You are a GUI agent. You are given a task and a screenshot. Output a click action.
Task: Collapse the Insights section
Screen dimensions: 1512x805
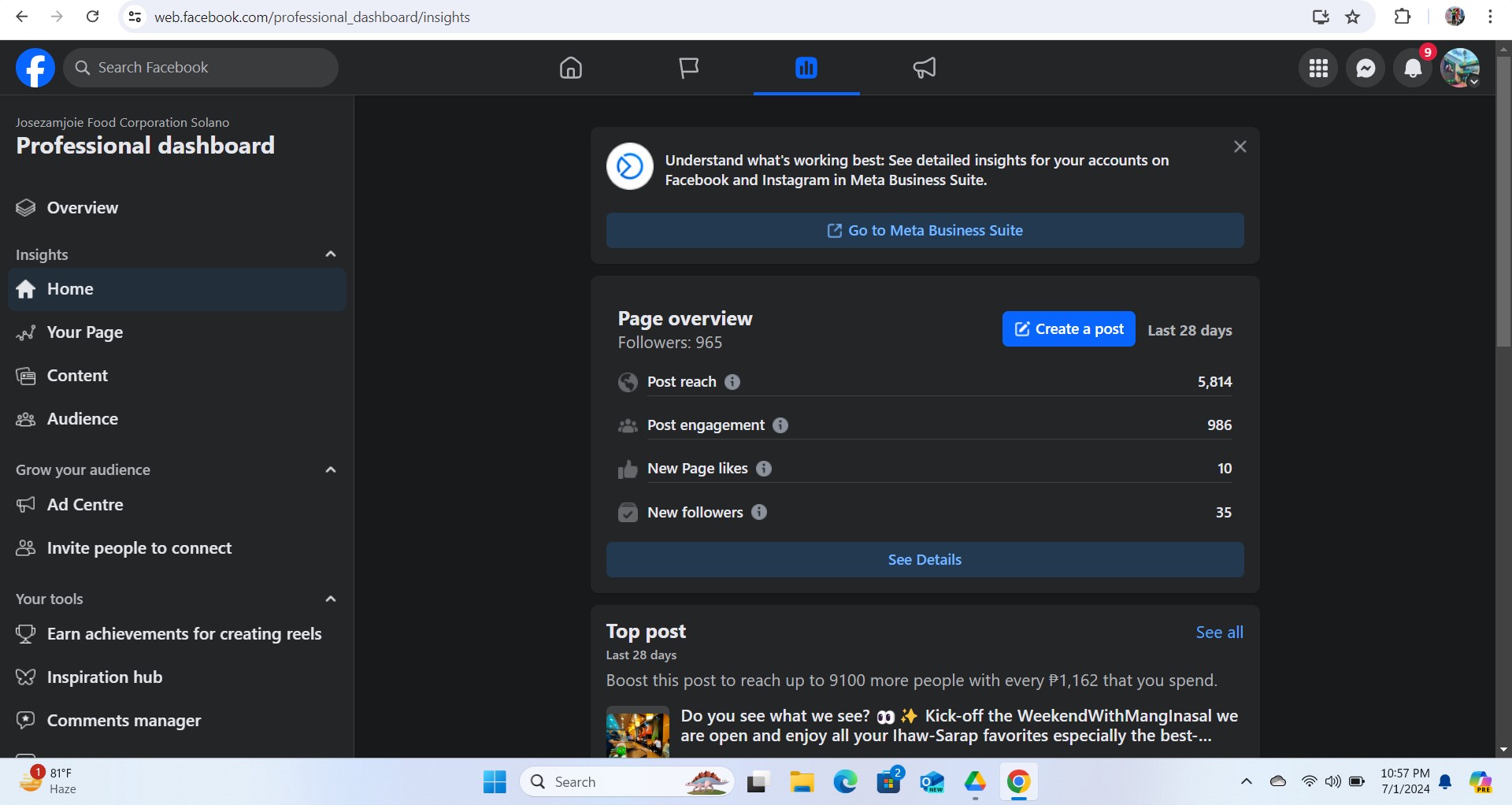tap(331, 254)
